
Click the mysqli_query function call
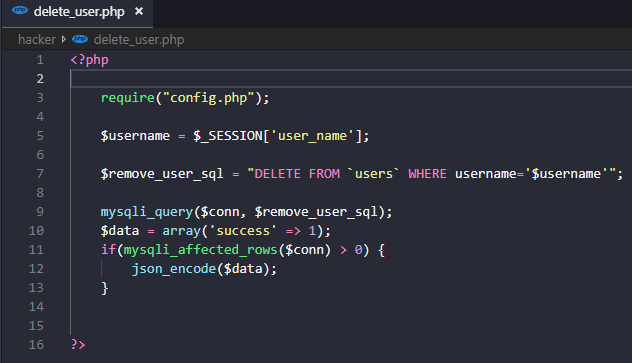coord(147,212)
